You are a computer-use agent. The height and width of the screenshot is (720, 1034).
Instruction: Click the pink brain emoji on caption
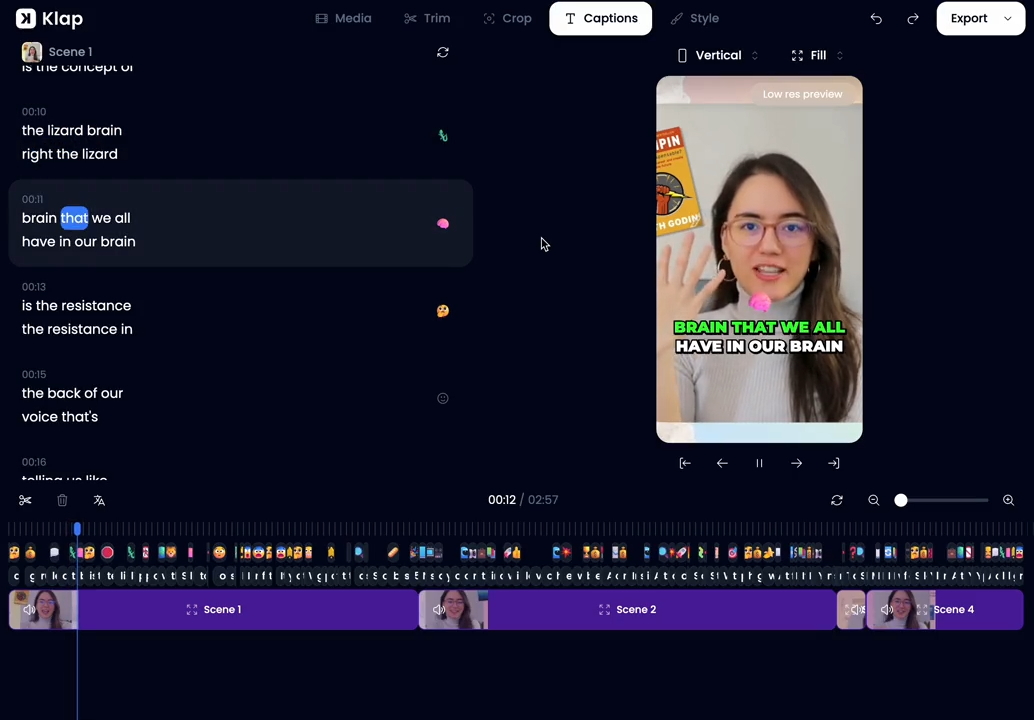pos(443,224)
